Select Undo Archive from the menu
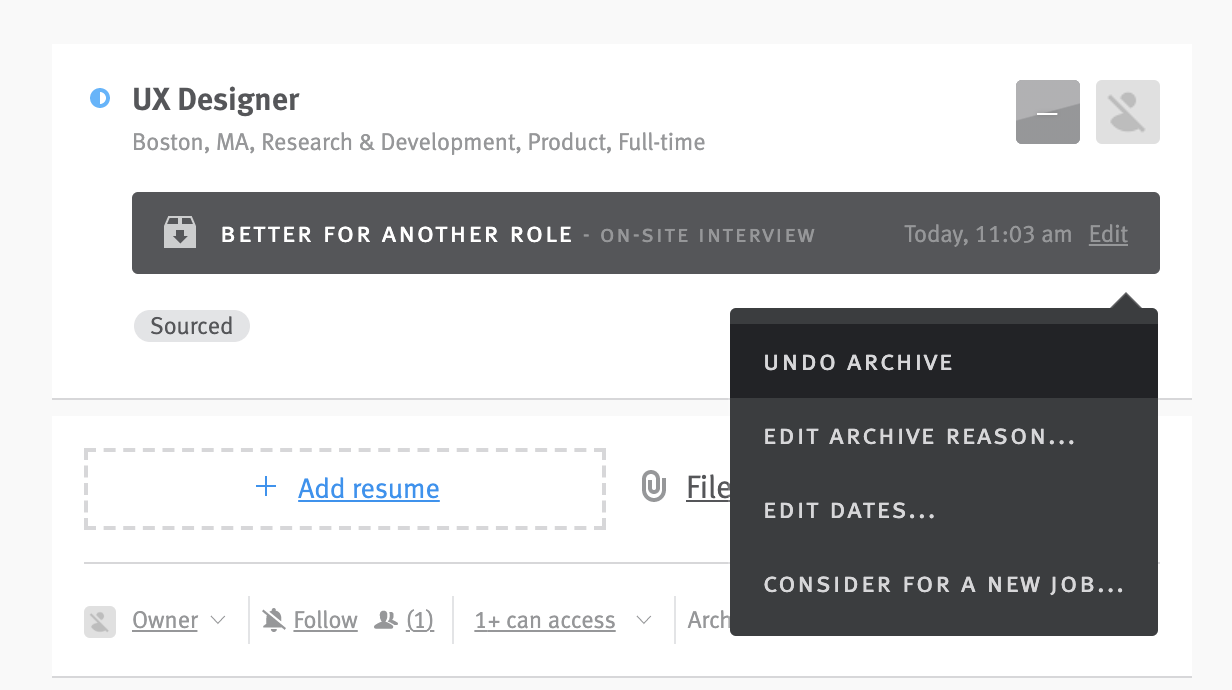Image resolution: width=1232 pixels, height=690 pixels. tap(858, 361)
